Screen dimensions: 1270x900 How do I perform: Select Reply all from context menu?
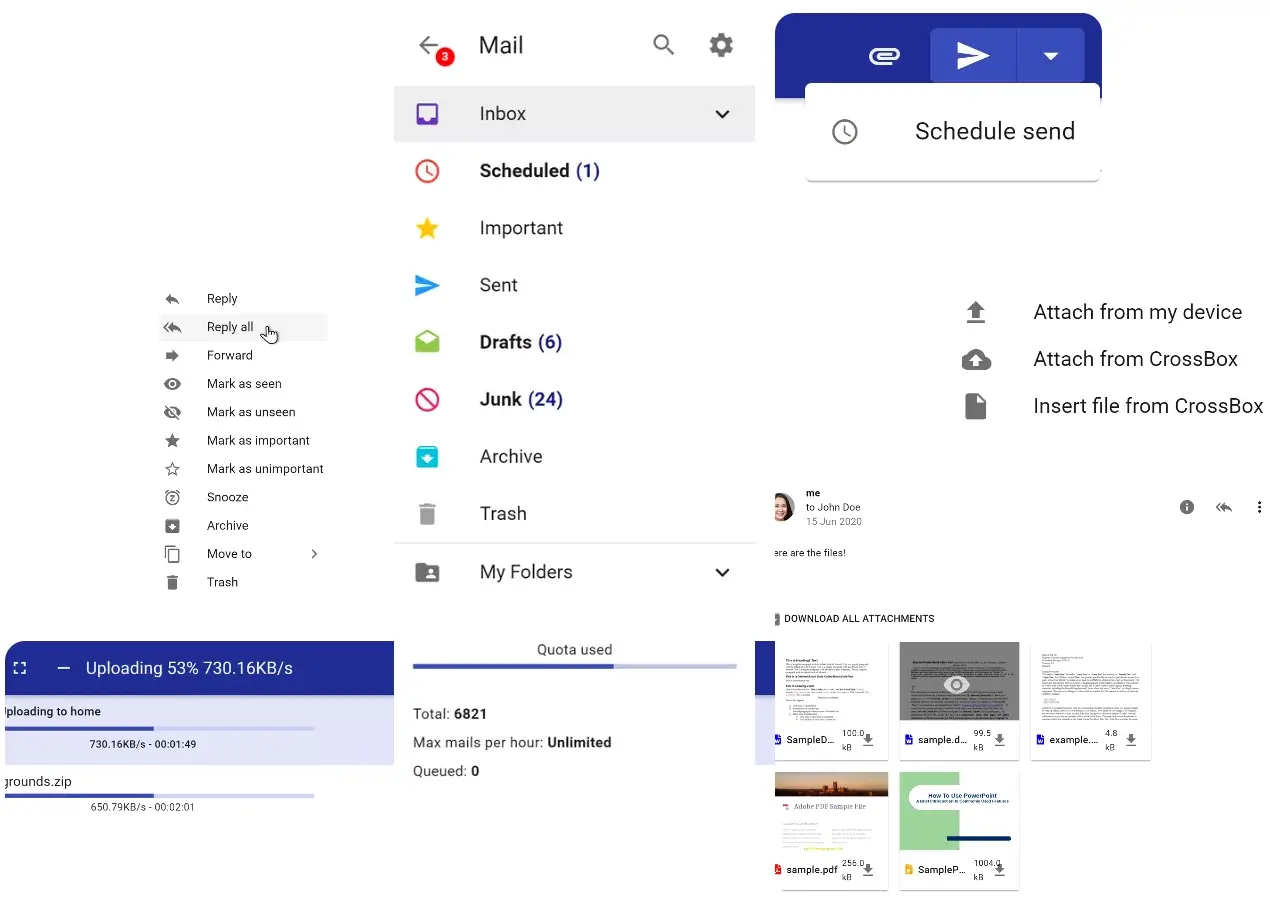tap(231, 327)
